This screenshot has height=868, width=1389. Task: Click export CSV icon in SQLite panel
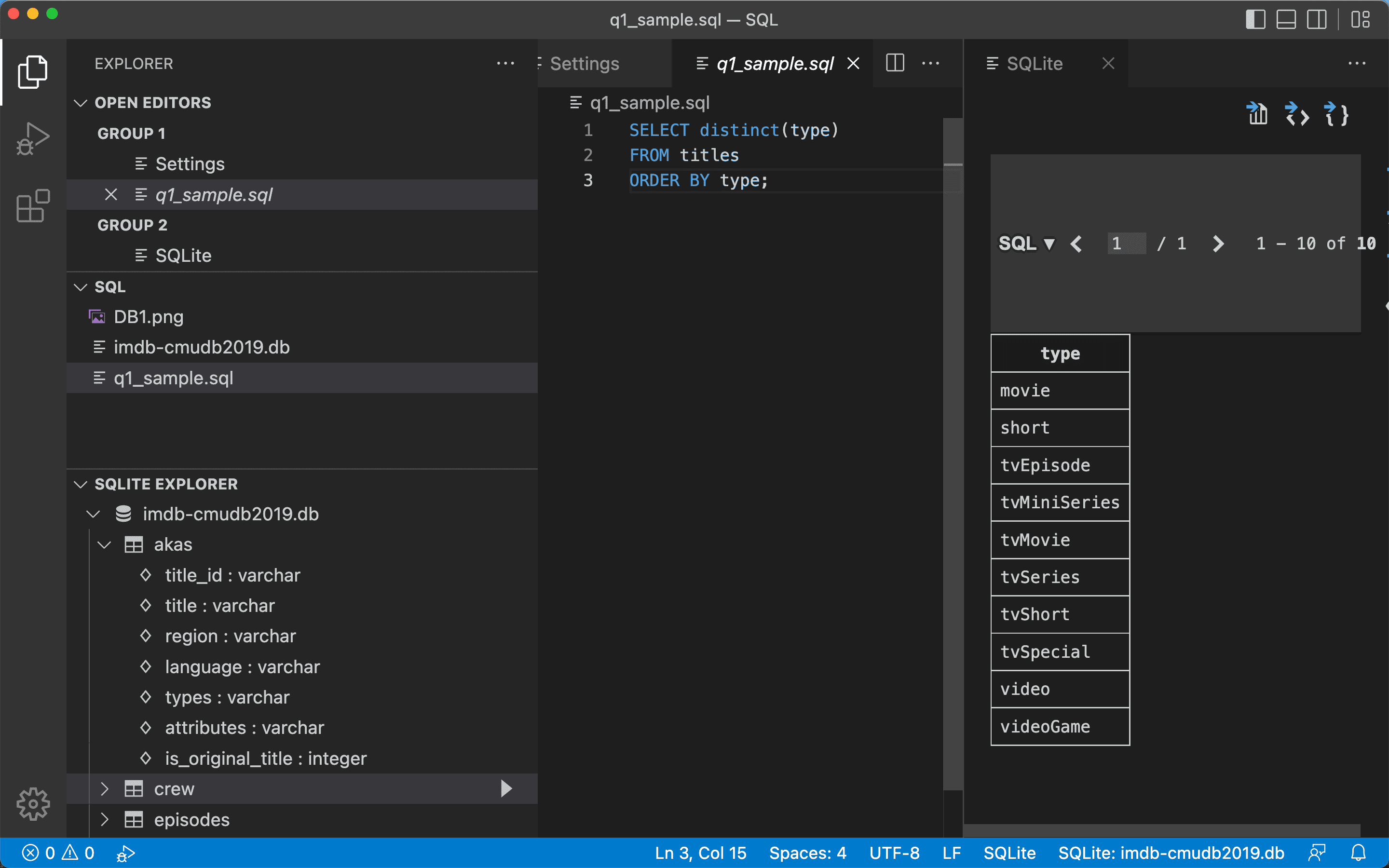click(x=1257, y=114)
